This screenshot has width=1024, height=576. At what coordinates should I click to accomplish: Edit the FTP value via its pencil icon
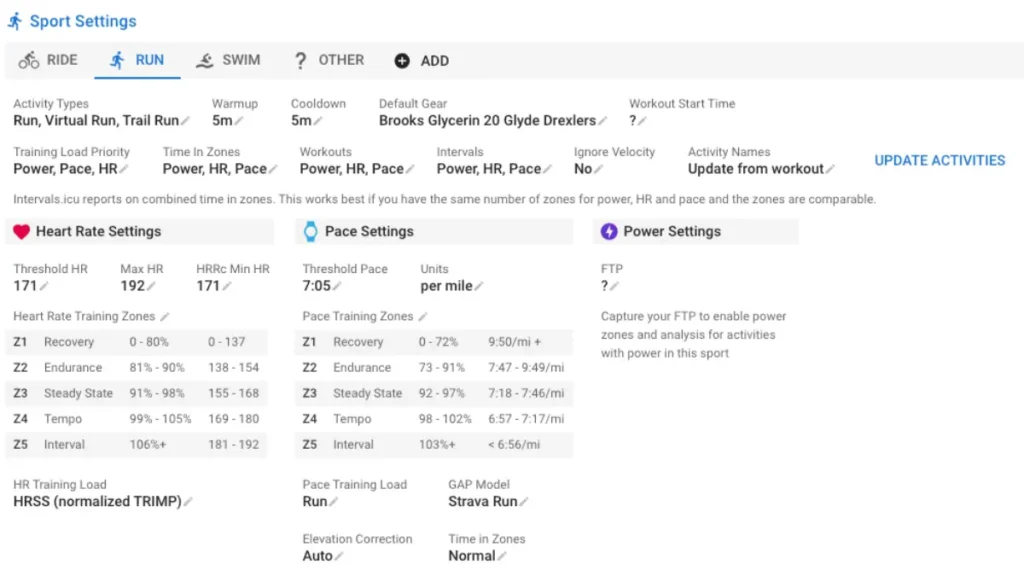click(614, 286)
